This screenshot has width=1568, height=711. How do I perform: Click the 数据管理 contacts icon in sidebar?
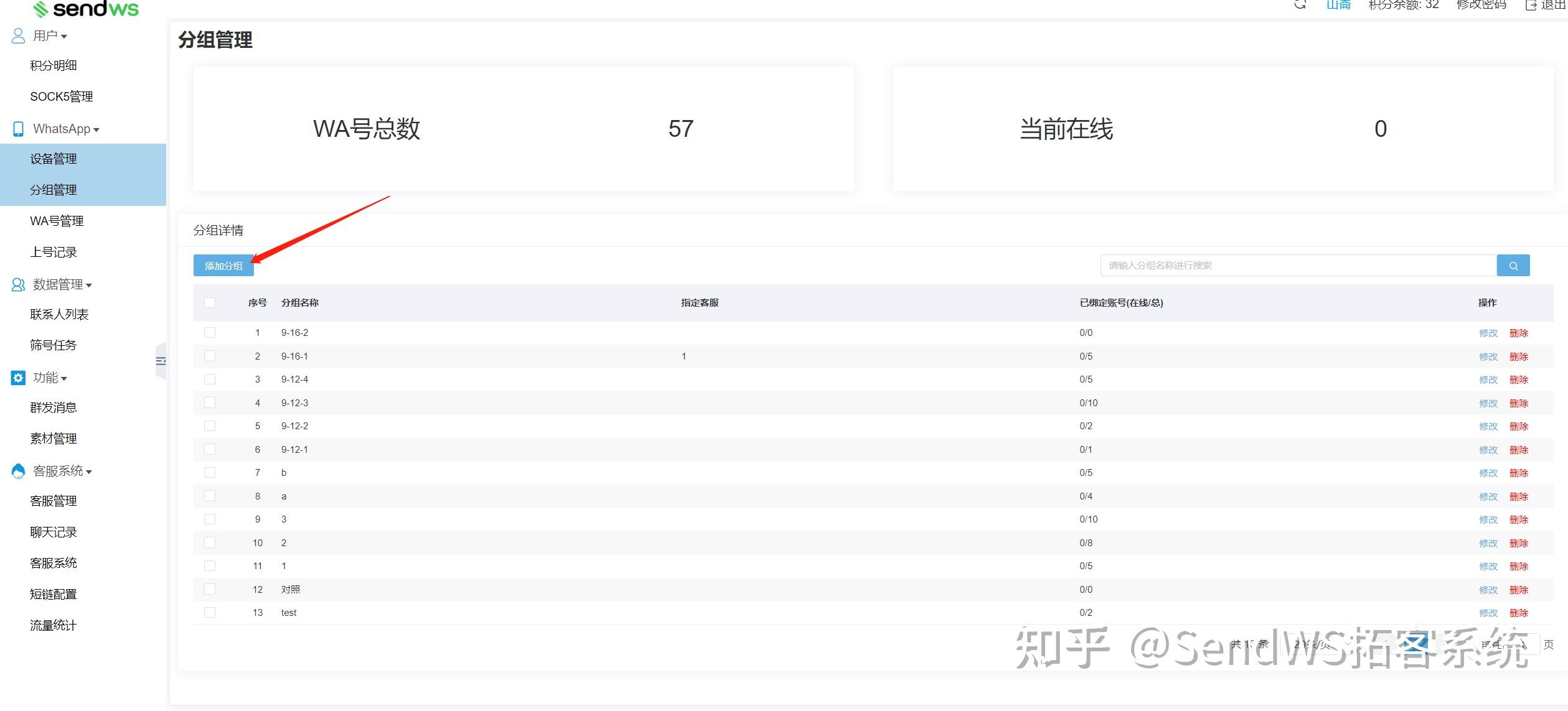point(18,284)
